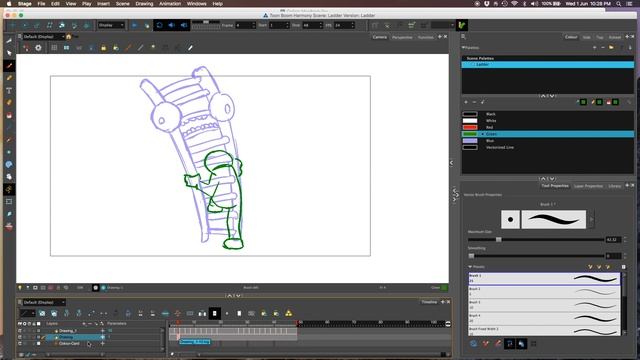Screen dimensions: 640x360
Task: Open the Display dropdown in top toolbar
Action: [111, 25]
